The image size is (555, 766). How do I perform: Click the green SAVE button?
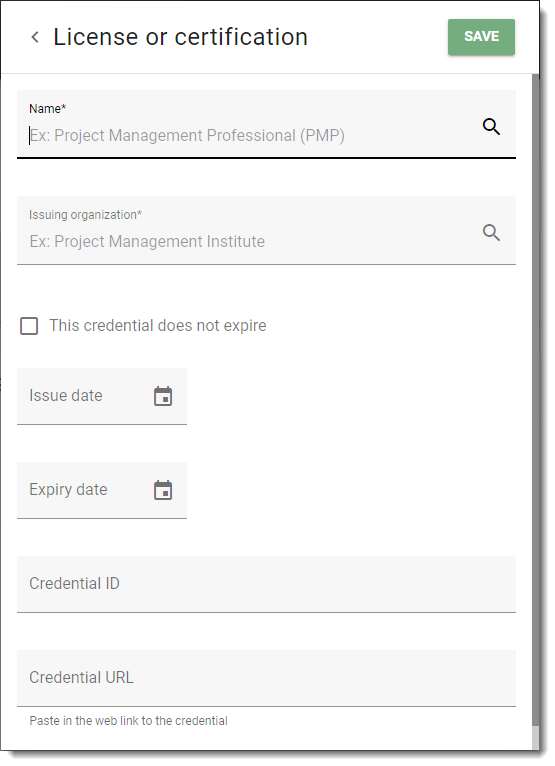click(481, 37)
